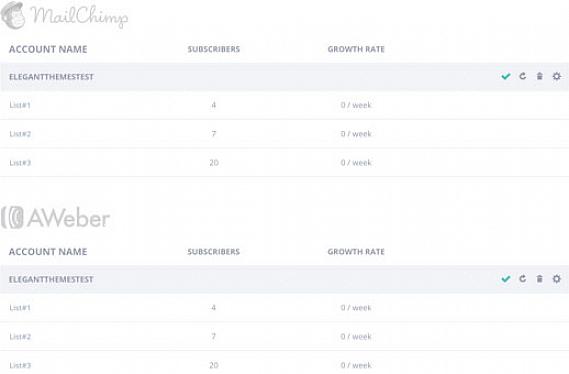This screenshot has height=374, width=569.
Task: Open List#2 under AWeber
Action: pyautogui.click(x=20, y=336)
